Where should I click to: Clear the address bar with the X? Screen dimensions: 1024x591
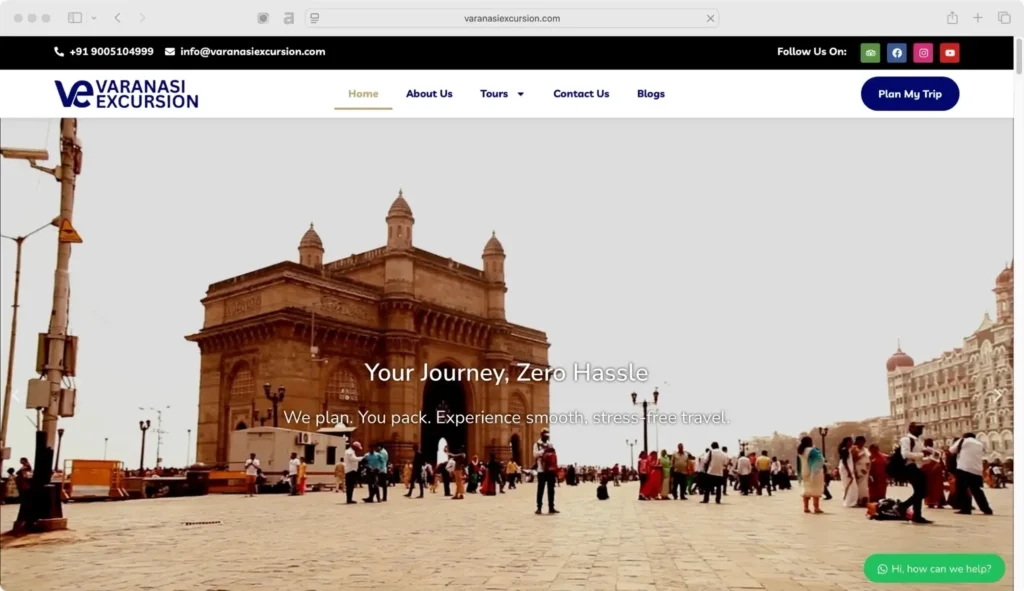tap(711, 17)
